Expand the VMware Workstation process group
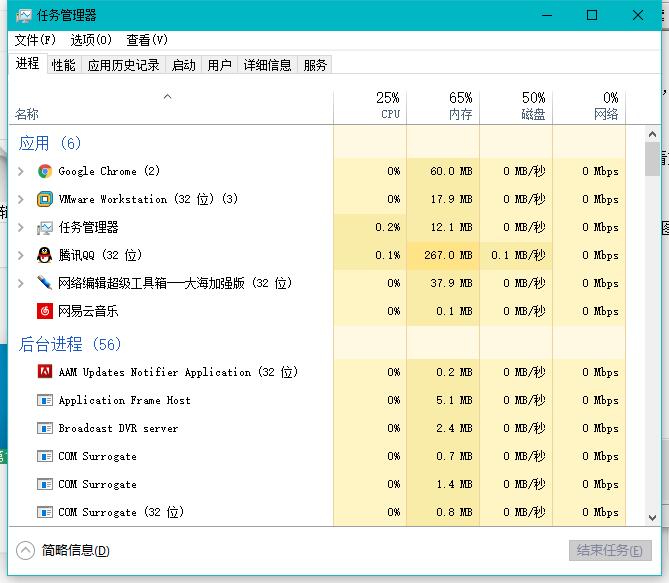669x583 pixels. (21, 199)
